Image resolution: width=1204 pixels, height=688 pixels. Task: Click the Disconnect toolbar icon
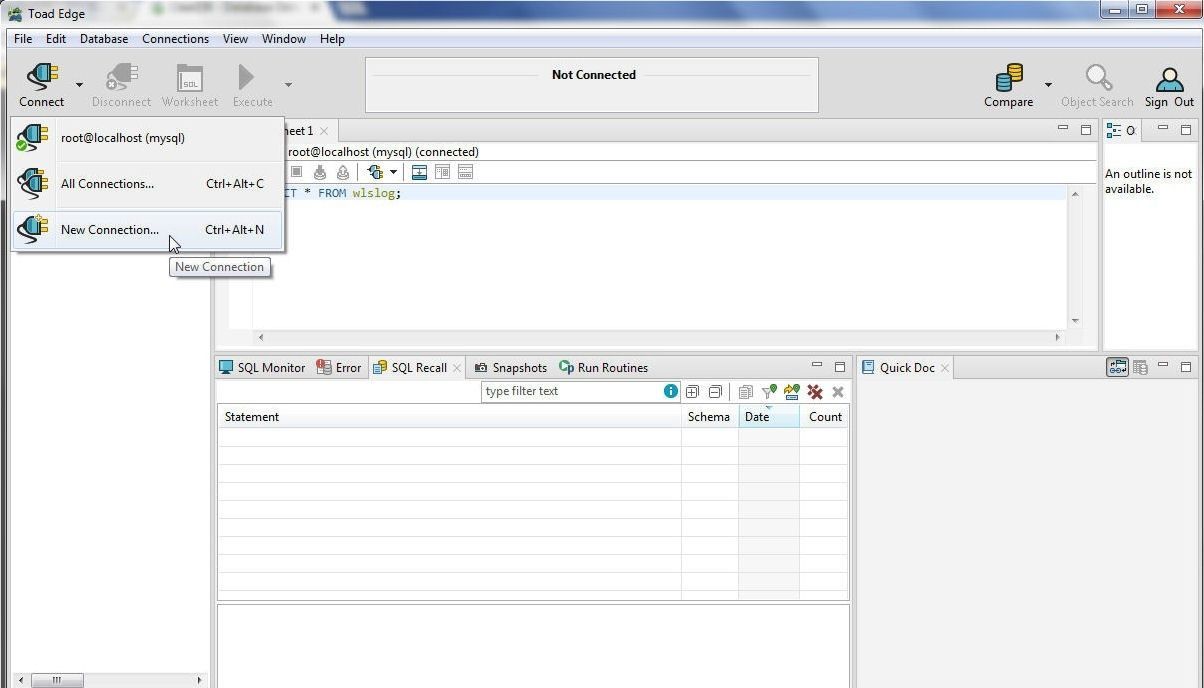click(121, 78)
